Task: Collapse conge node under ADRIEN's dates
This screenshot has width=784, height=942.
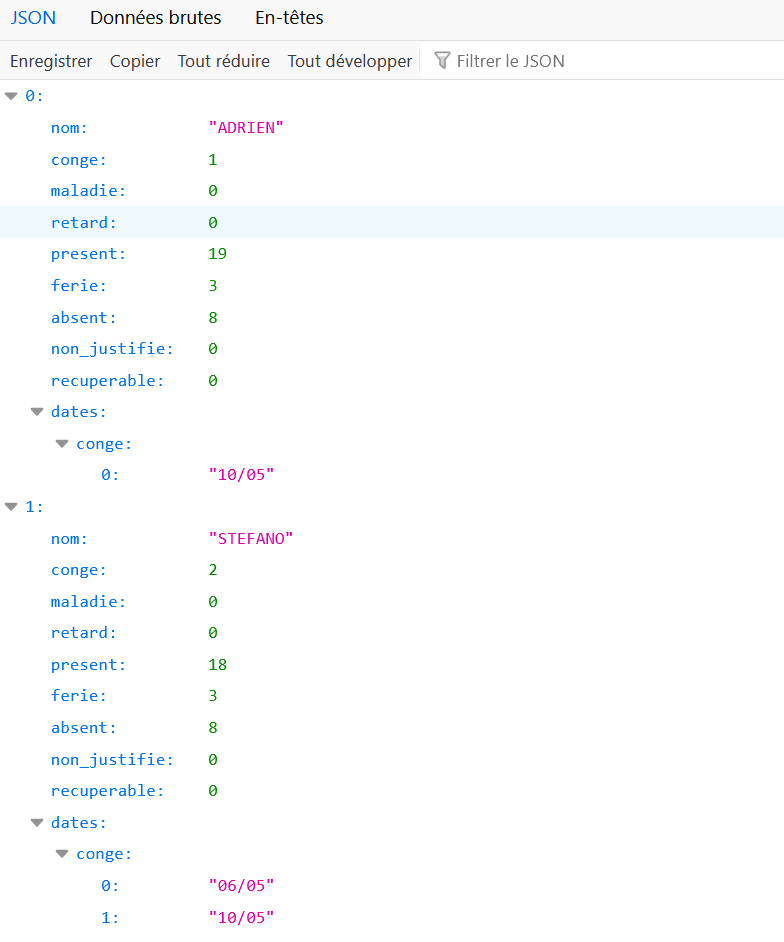Action: point(62,443)
